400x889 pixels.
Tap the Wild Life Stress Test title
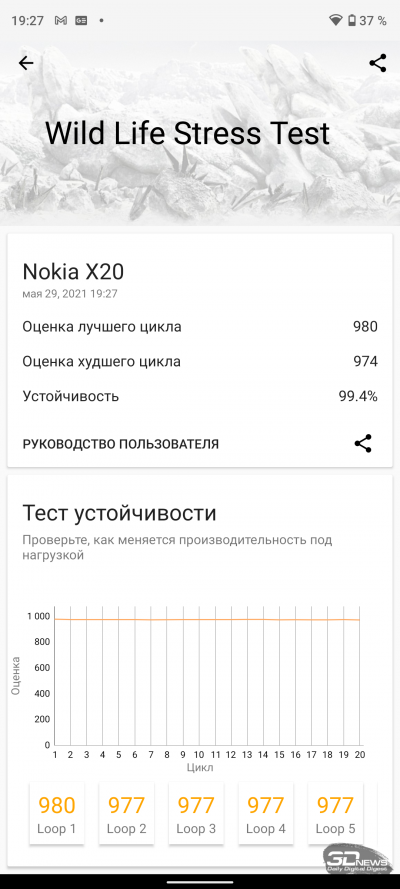(x=187, y=134)
